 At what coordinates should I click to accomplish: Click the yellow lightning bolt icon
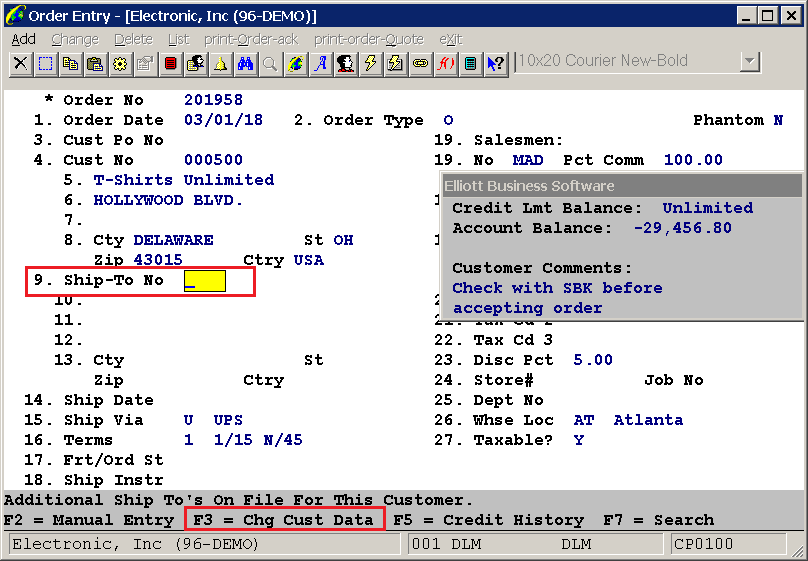[371, 64]
